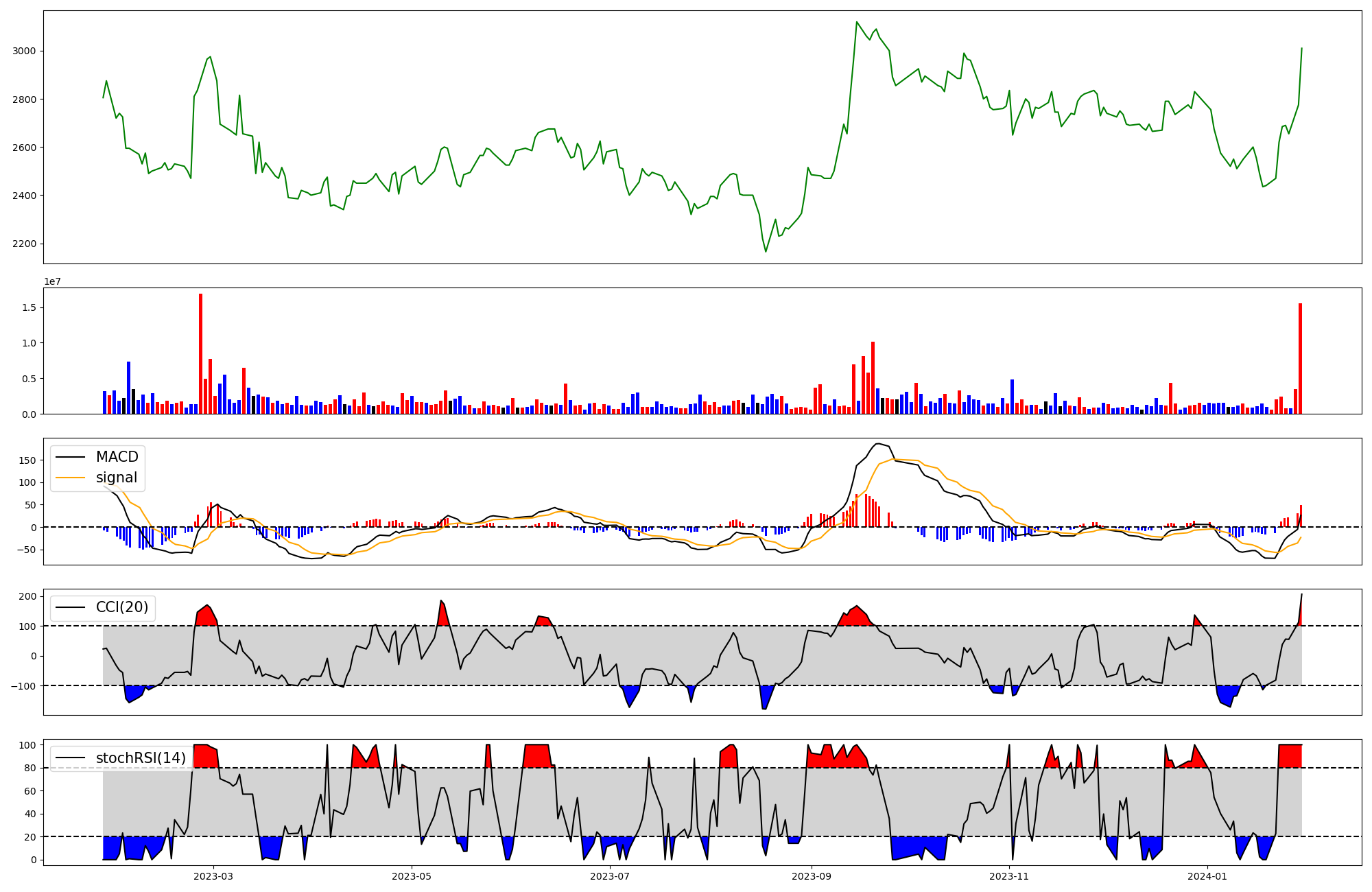The height and width of the screenshot is (892, 1372).
Task: Select the stochRSI(14) legend entry
Action: [141, 758]
